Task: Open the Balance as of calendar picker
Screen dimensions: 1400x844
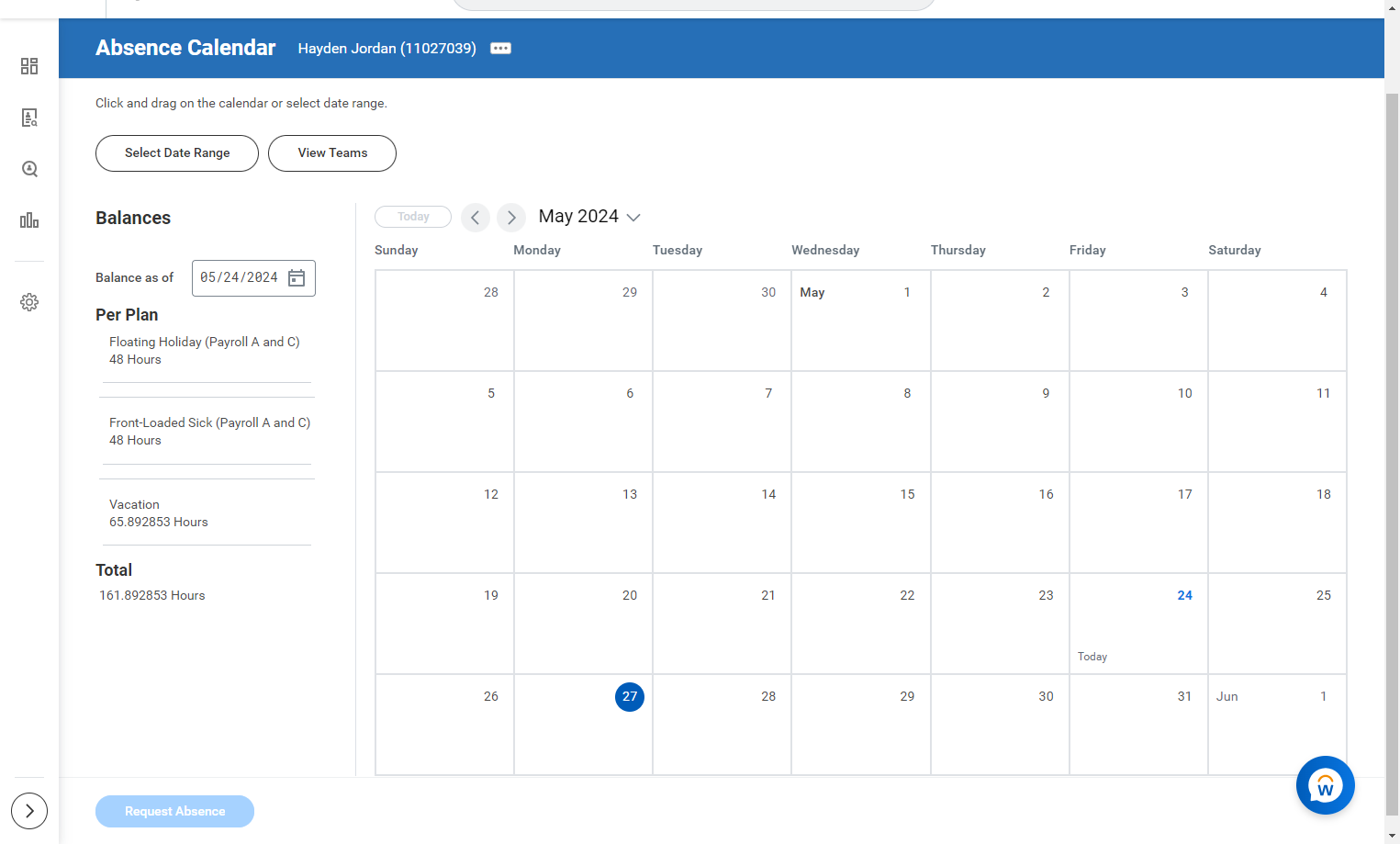Action: point(297,278)
